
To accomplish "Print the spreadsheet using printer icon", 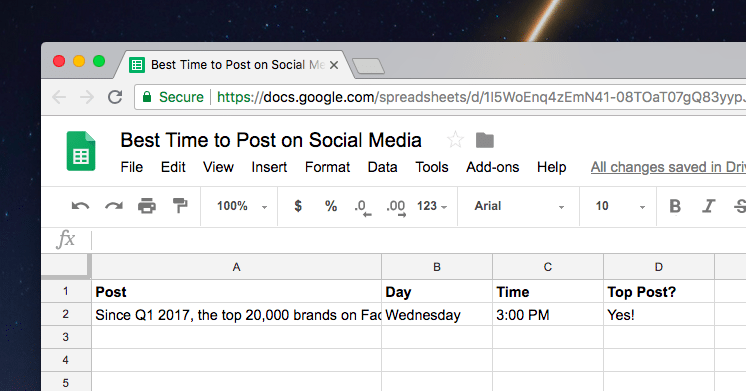I will coord(147,206).
